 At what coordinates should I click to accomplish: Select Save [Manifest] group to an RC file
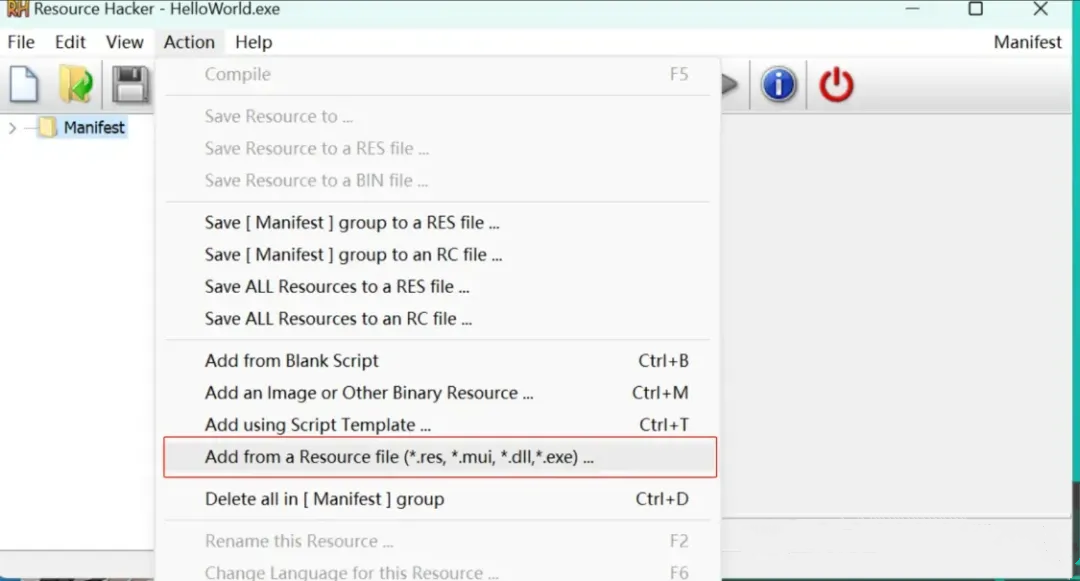(x=439, y=255)
